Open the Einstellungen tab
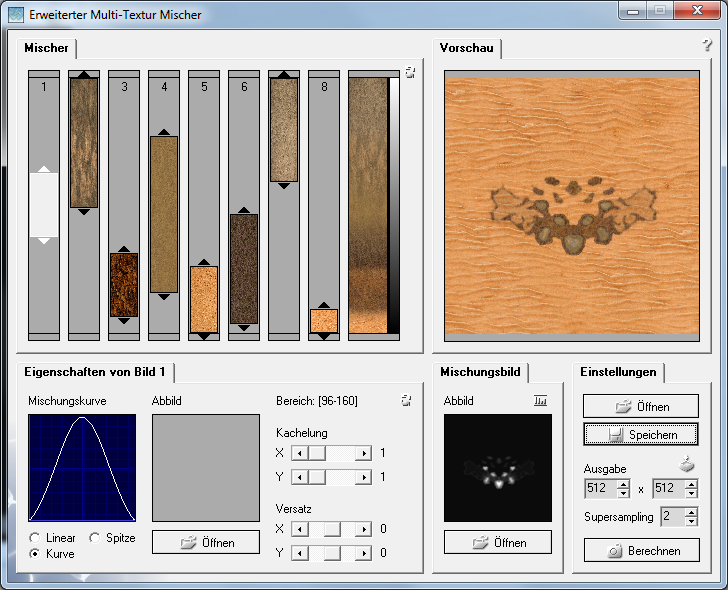728x590 pixels. pyautogui.click(x=618, y=372)
